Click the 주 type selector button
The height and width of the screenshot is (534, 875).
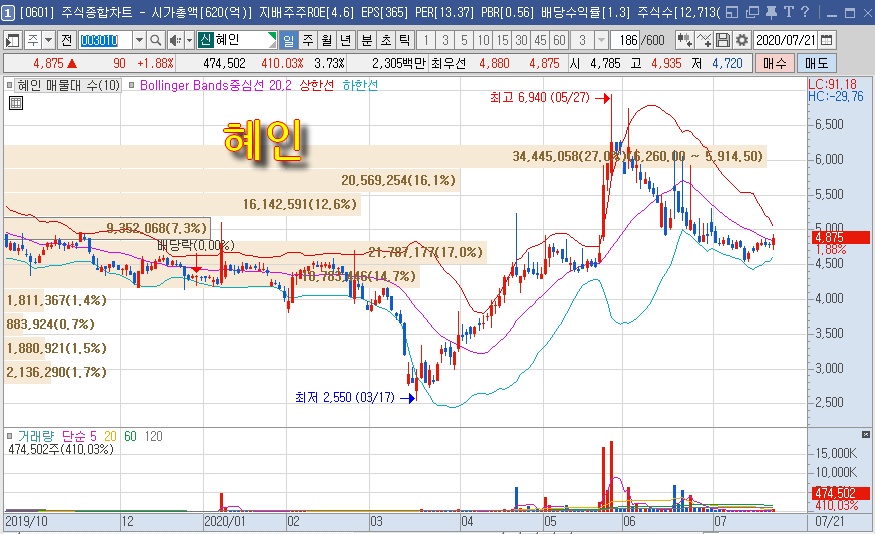pyautogui.click(x=32, y=40)
